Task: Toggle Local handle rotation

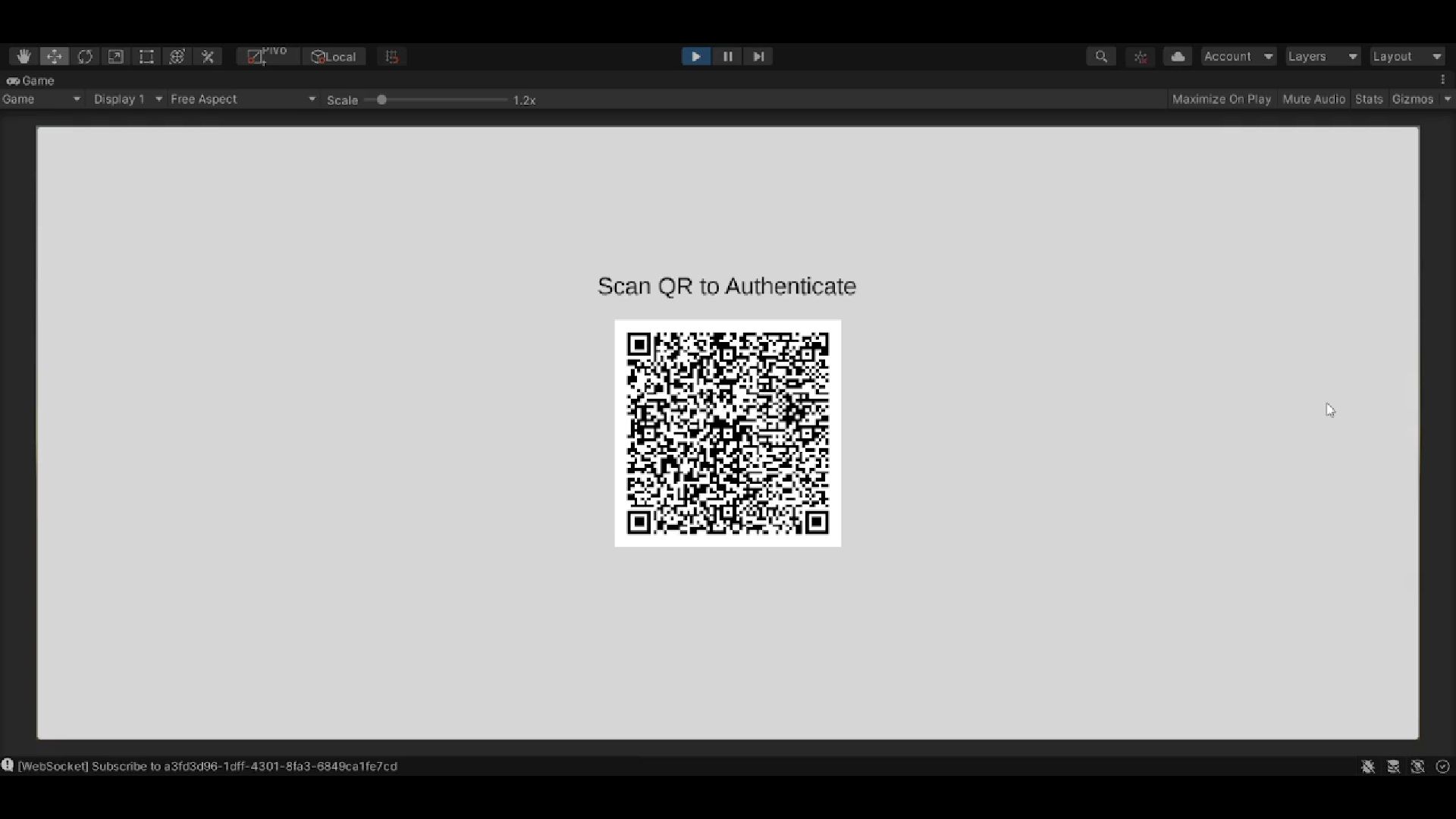Action: (334, 57)
